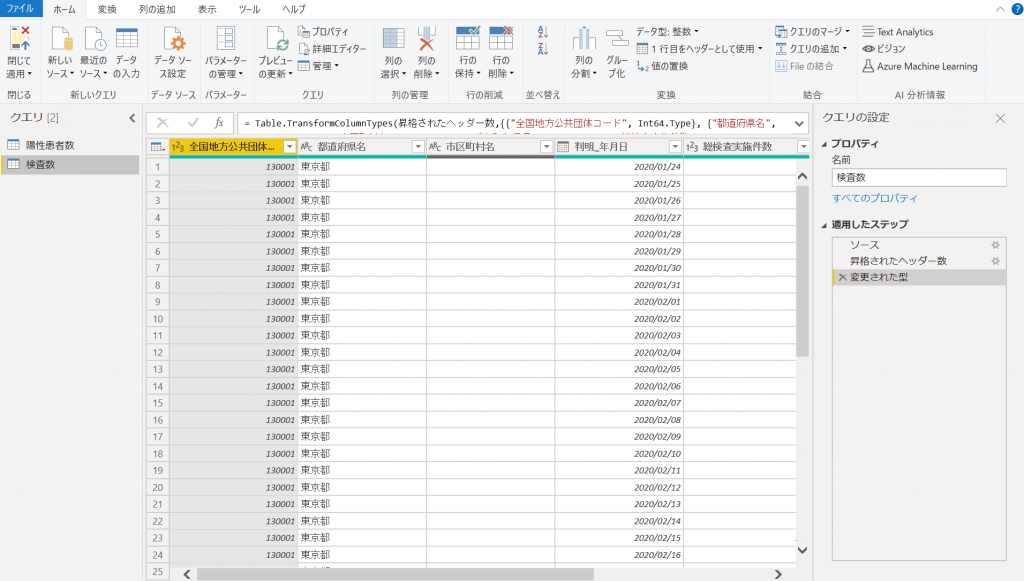Open Use First Row as Headers dropdown
The height and width of the screenshot is (581, 1024).
pyautogui.click(x=699, y=49)
